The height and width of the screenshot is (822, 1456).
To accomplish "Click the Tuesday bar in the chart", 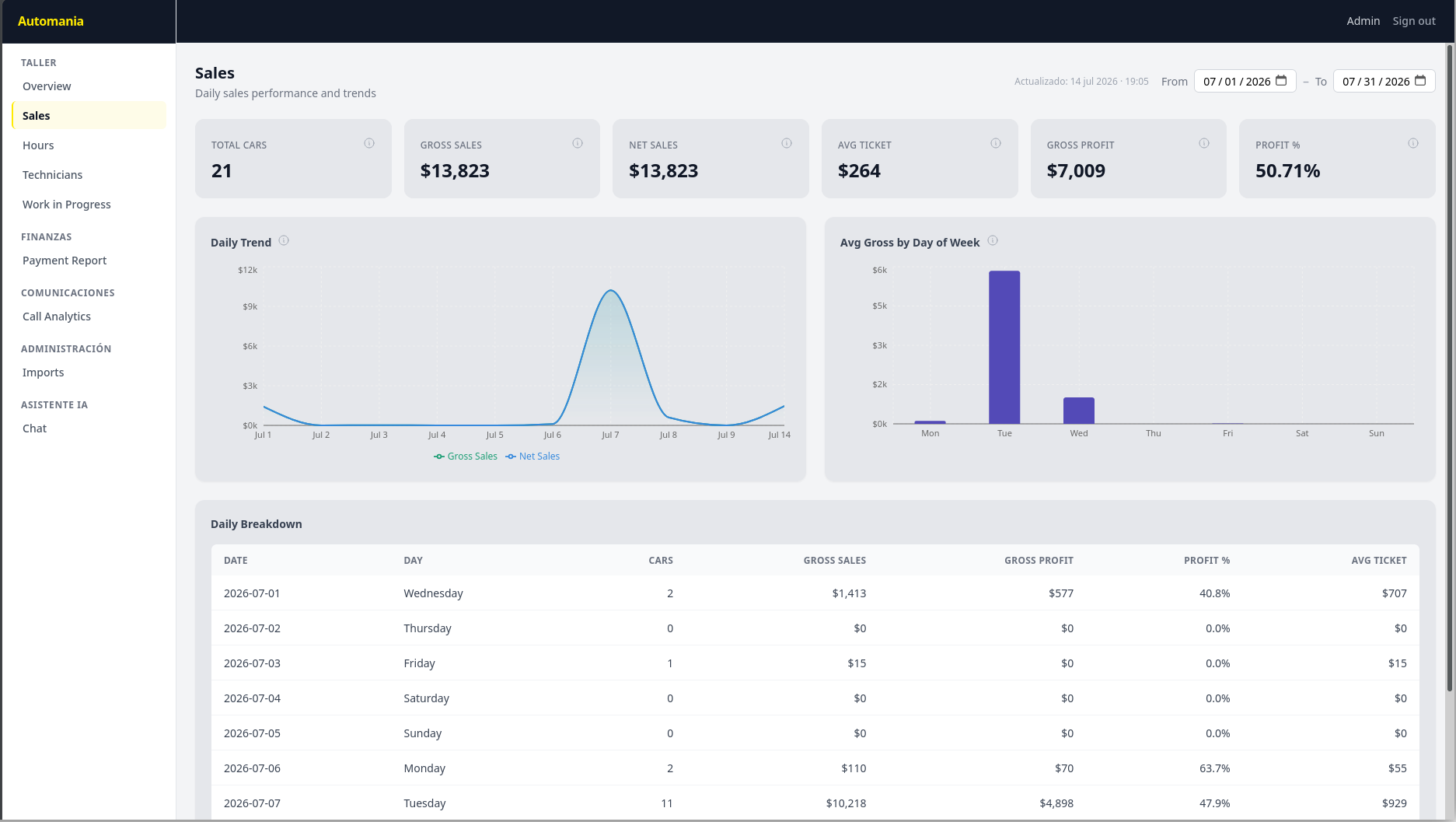I will [1004, 347].
